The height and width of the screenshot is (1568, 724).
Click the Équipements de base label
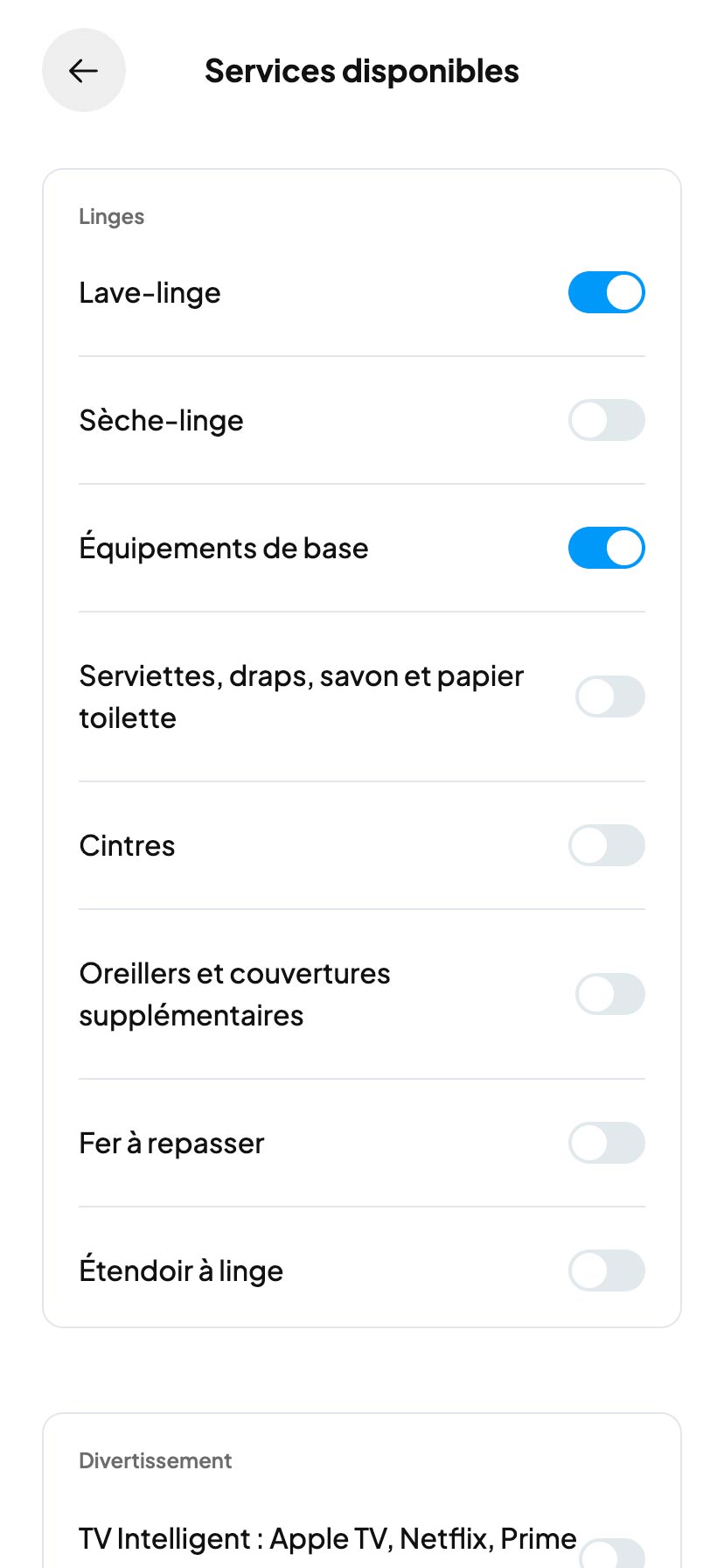[x=223, y=548]
